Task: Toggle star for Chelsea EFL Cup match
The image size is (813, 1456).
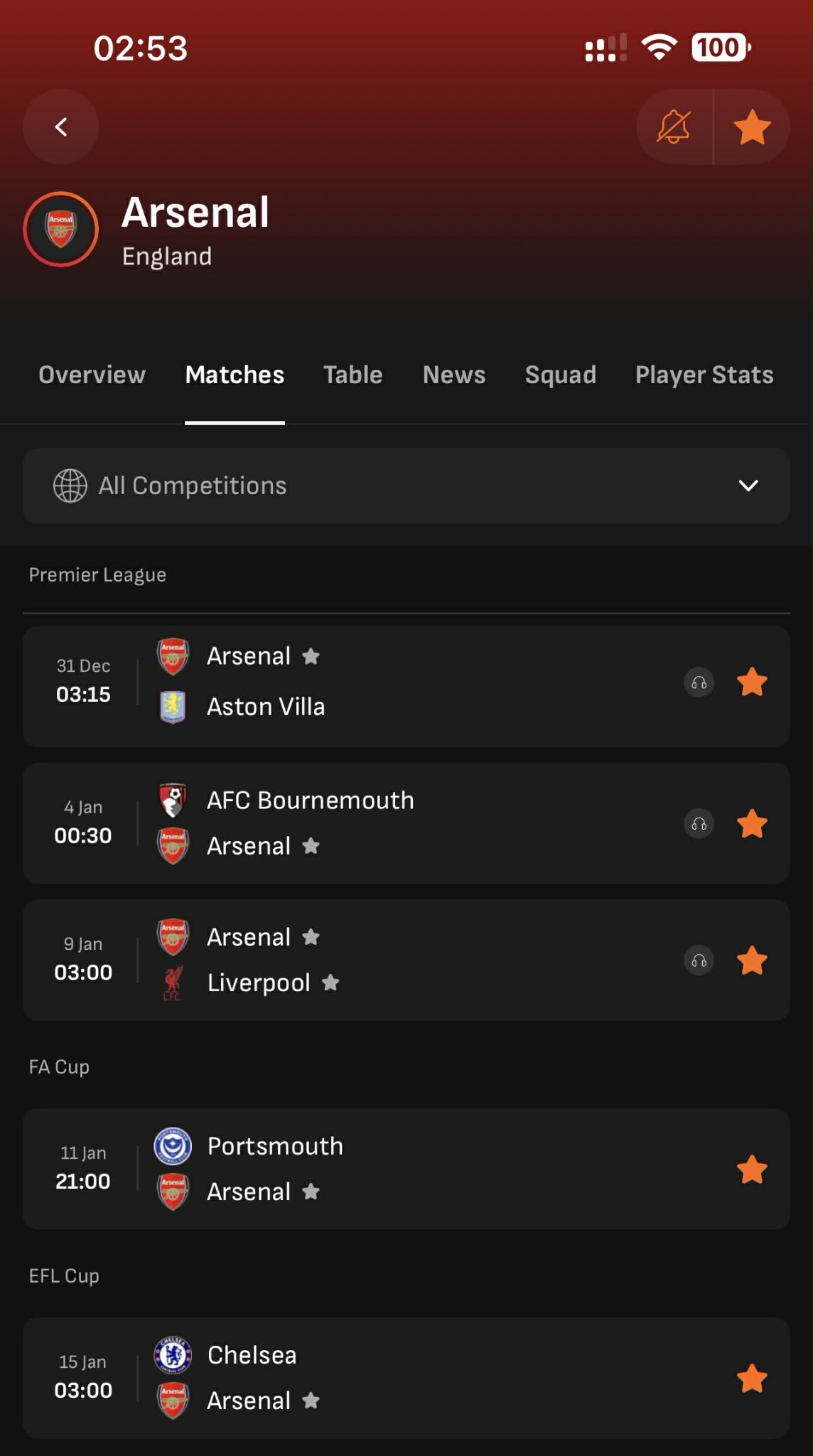Action: (x=752, y=1379)
